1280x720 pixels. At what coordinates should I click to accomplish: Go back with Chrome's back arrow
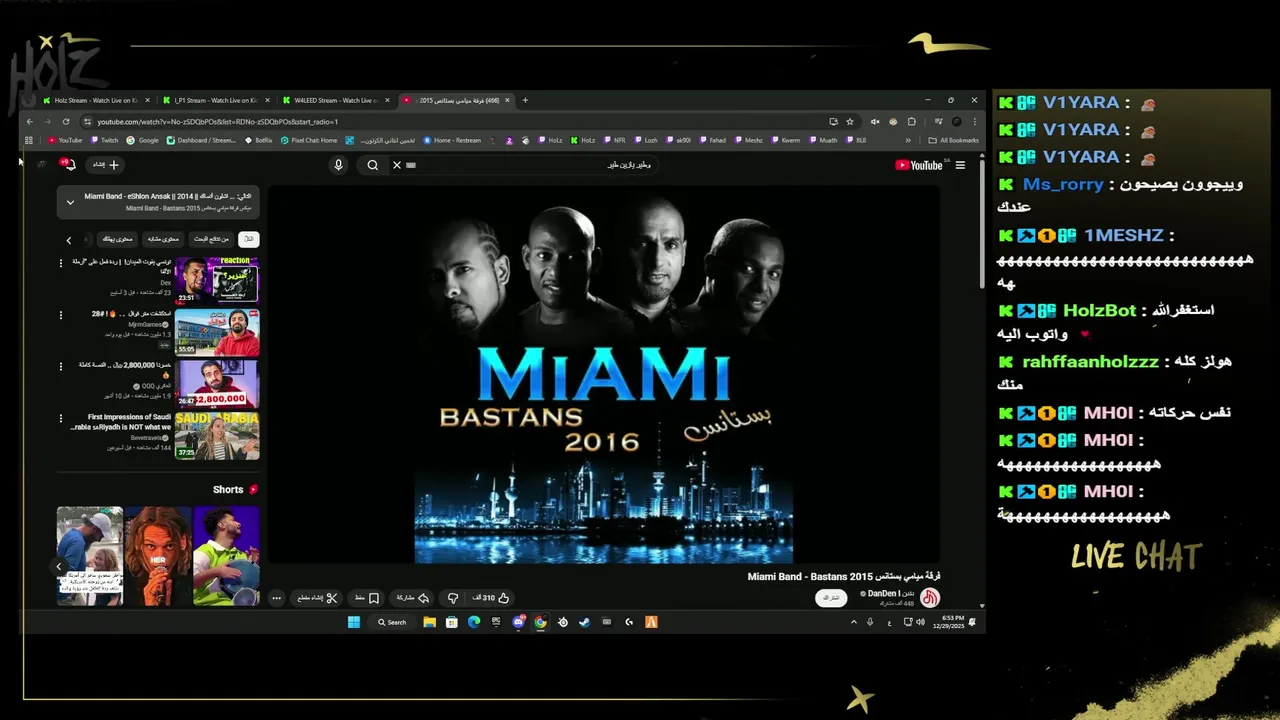point(29,121)
